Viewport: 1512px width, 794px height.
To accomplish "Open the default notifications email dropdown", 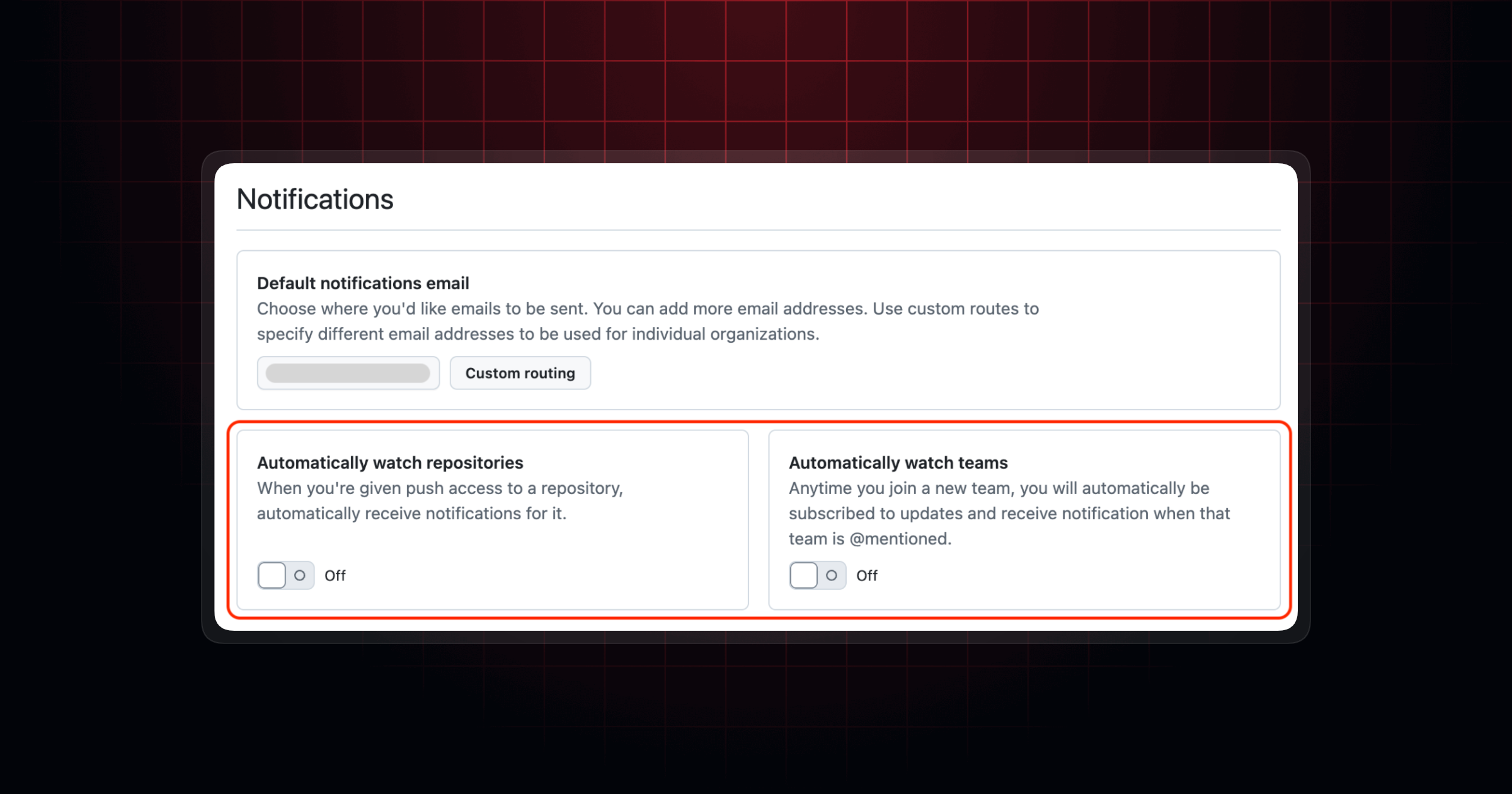I will 348,373.
